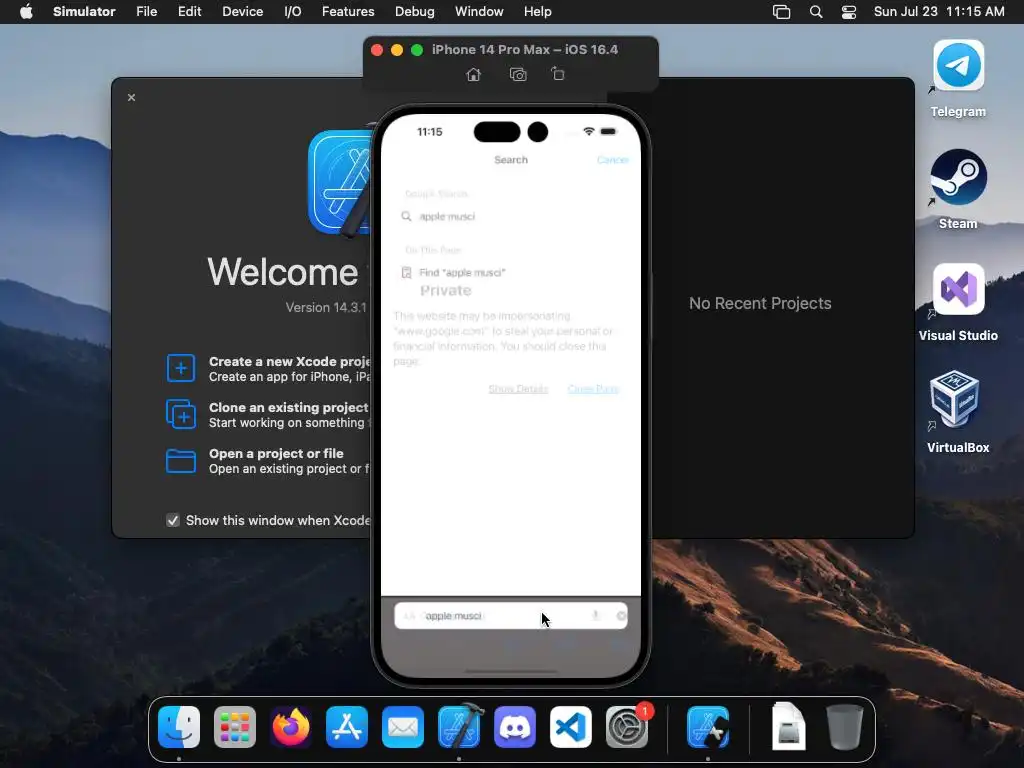The height and width of the screenshot is (768, 1024).
Task: Open Trash in the Dock
Action: click(x=844, y=727)
